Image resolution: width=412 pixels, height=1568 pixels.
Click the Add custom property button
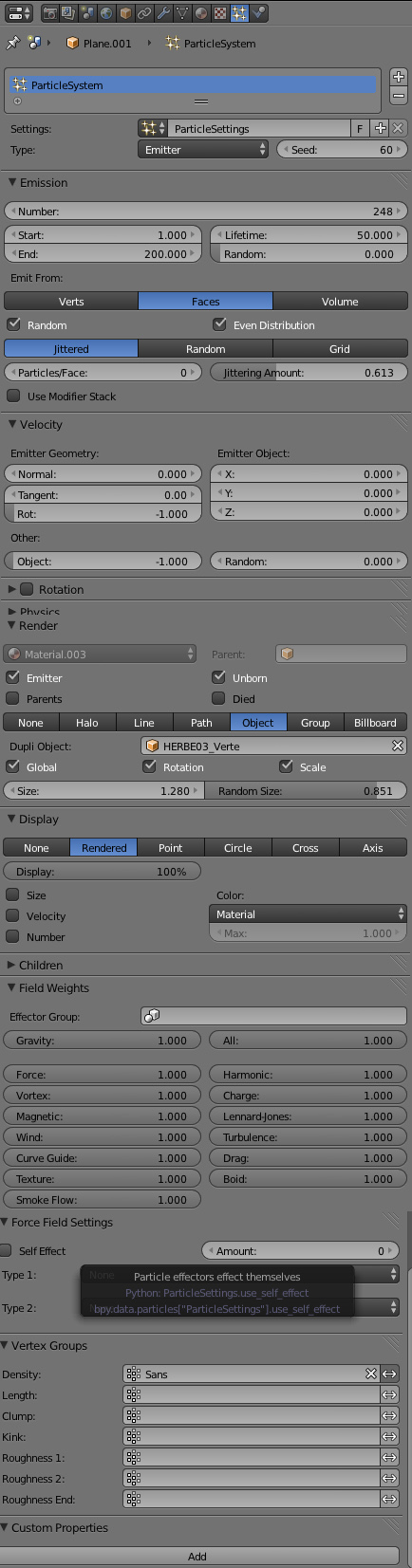click(x=197, y=1557)
